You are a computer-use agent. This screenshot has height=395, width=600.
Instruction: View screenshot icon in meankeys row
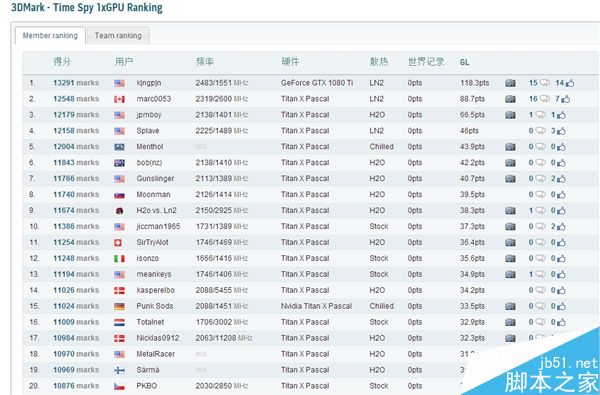click(x=510, y=274)
